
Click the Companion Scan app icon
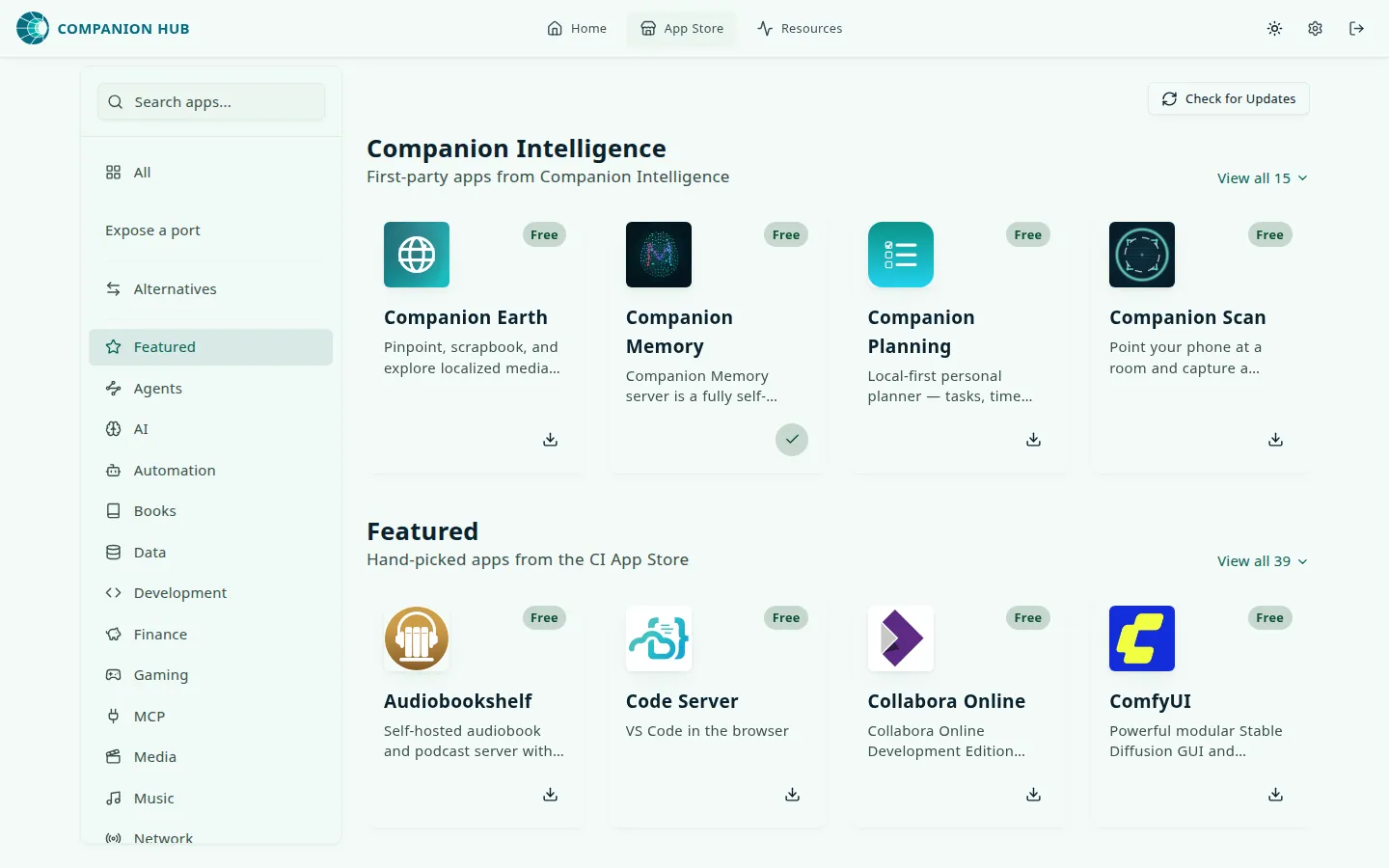coord(1142,255)
